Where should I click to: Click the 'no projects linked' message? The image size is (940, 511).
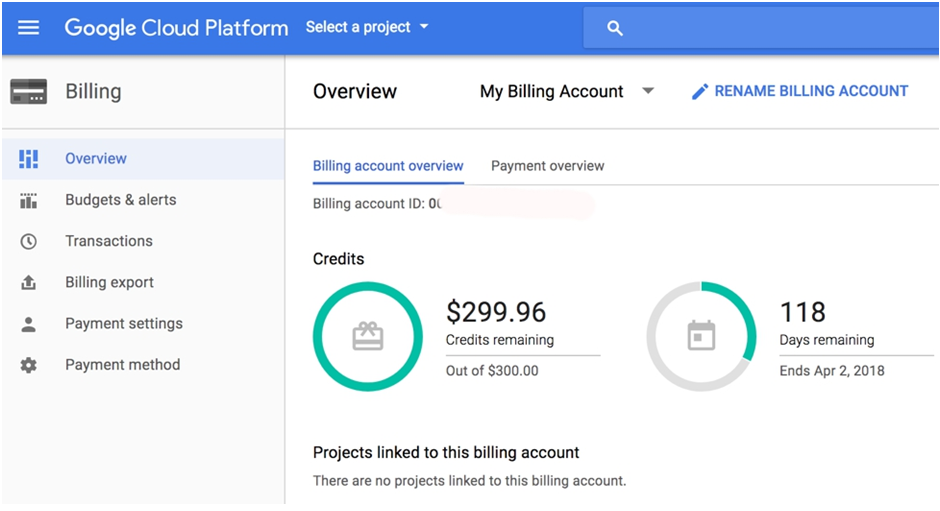(469, 481)
